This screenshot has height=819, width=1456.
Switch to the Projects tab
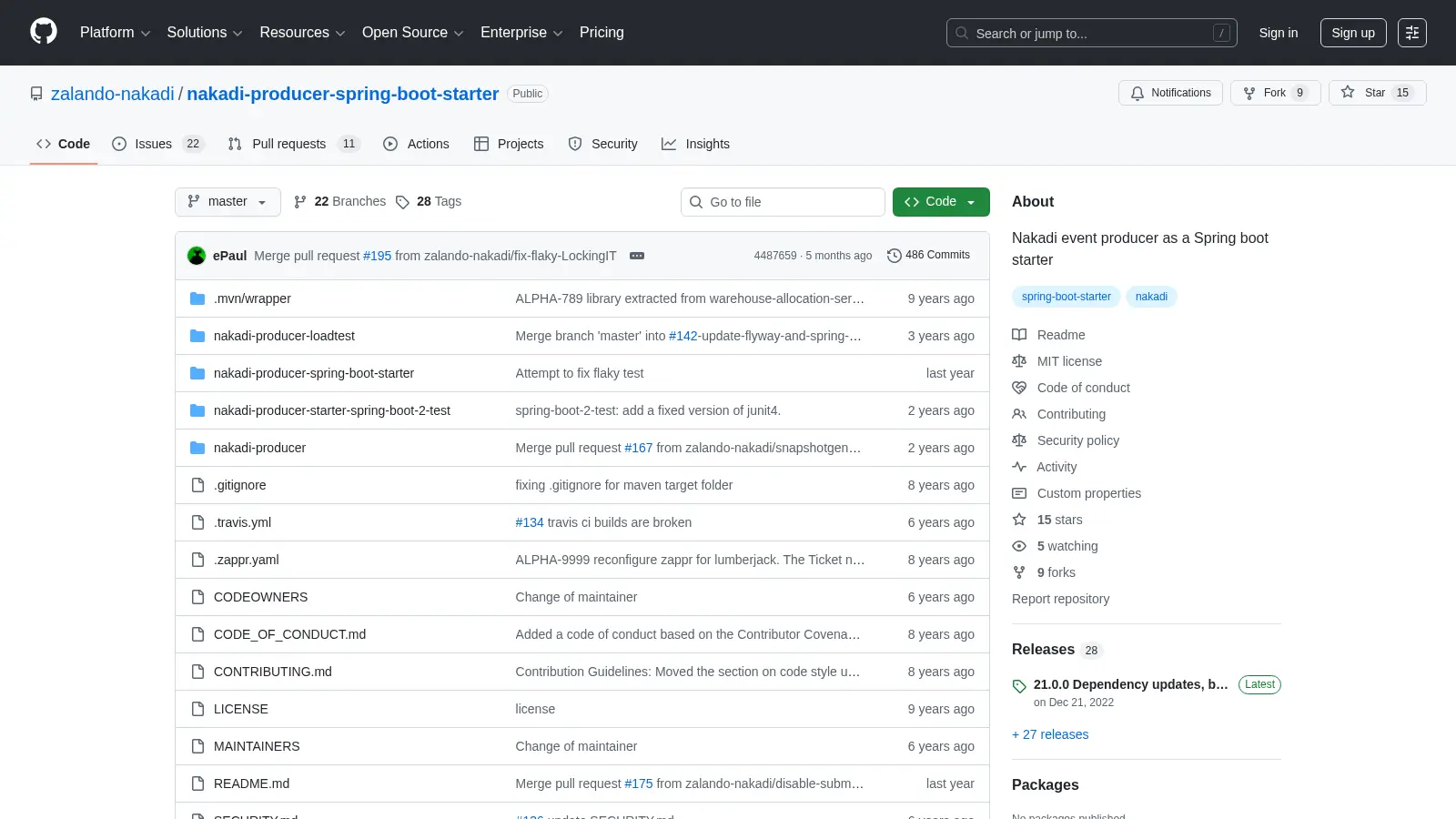point(509,144)
